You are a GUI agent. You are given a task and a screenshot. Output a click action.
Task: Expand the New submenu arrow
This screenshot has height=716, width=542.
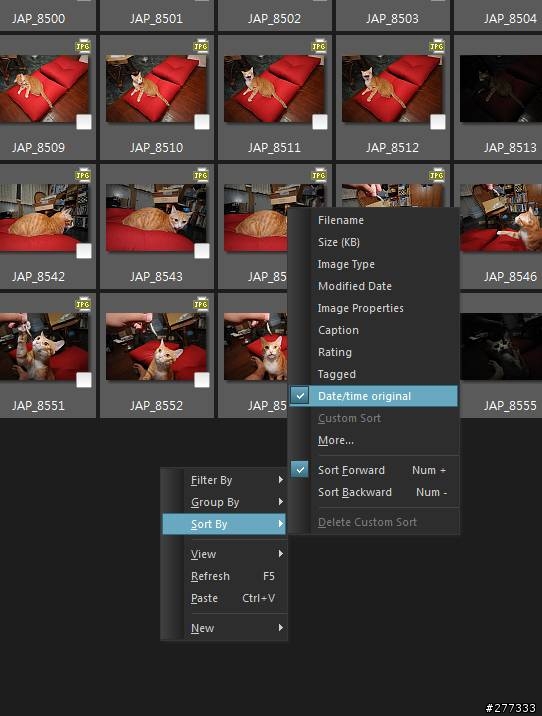pyautogui.click(x=281, y=627)
